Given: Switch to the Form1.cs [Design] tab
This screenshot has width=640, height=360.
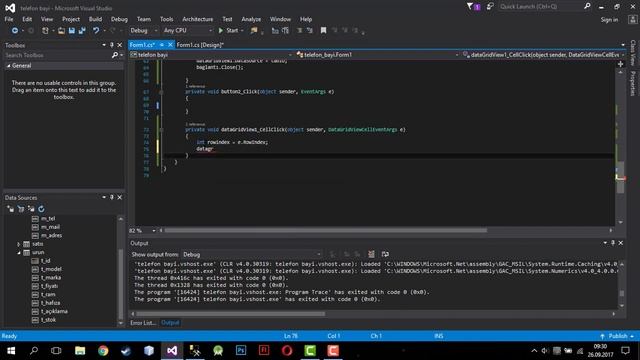Looking at the screenshot, I should click(x=200, y=45).
